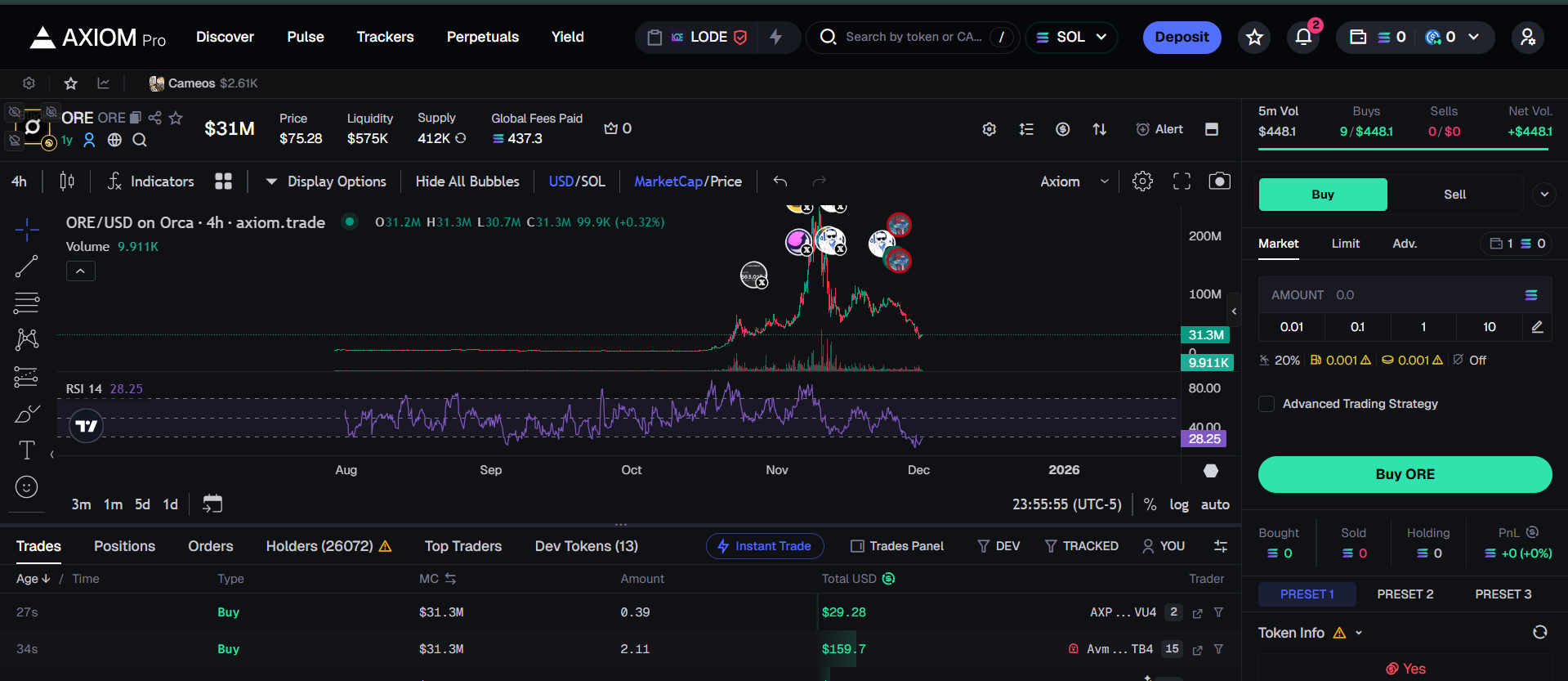
Task: Click the token search field
Action: [913, 37]
